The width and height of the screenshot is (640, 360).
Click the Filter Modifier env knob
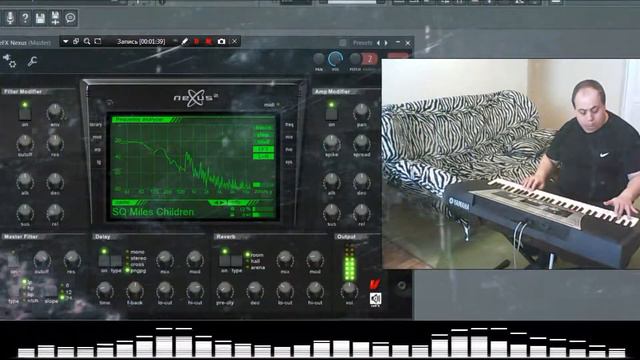click(55, 112)
